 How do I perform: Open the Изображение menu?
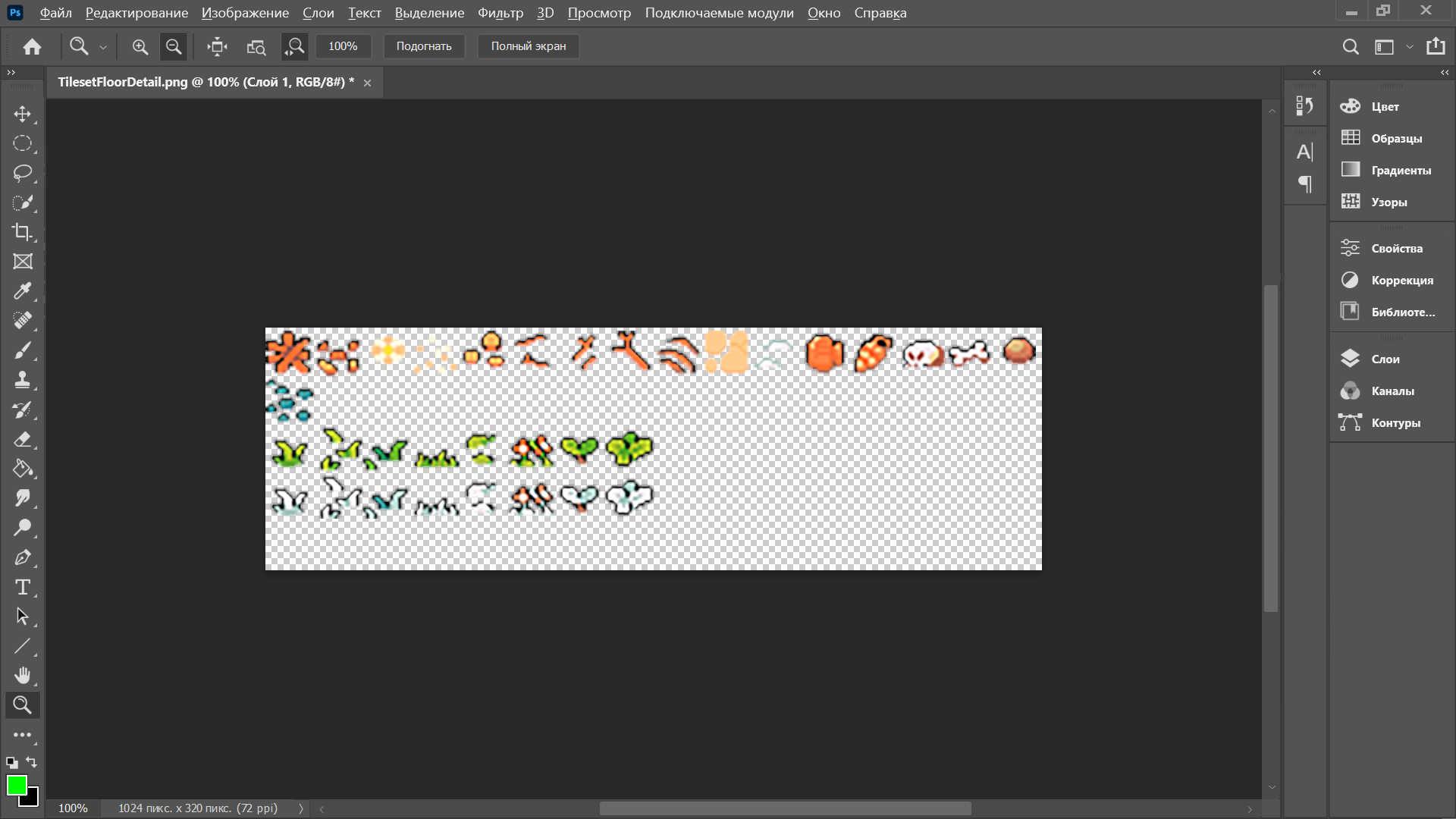[x=245, y=13]
